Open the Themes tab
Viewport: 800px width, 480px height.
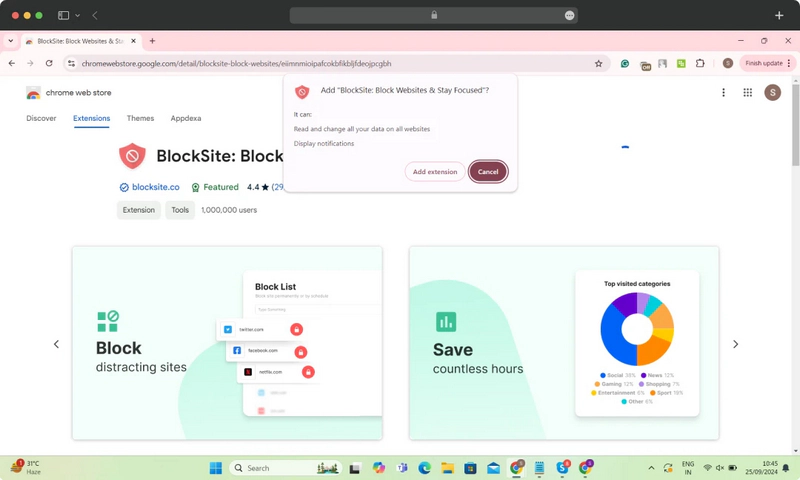[140, 118]
